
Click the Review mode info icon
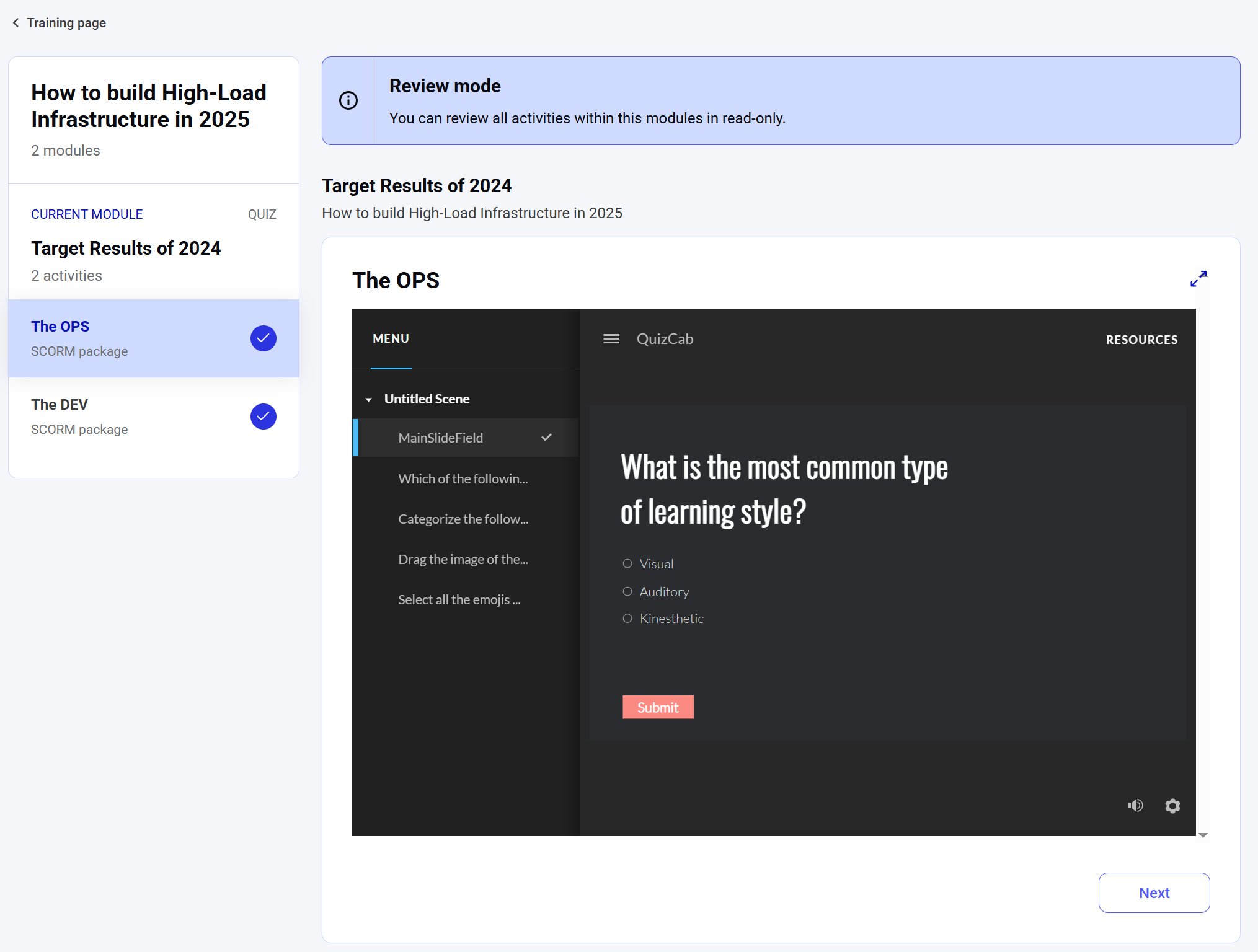point(348,100)
